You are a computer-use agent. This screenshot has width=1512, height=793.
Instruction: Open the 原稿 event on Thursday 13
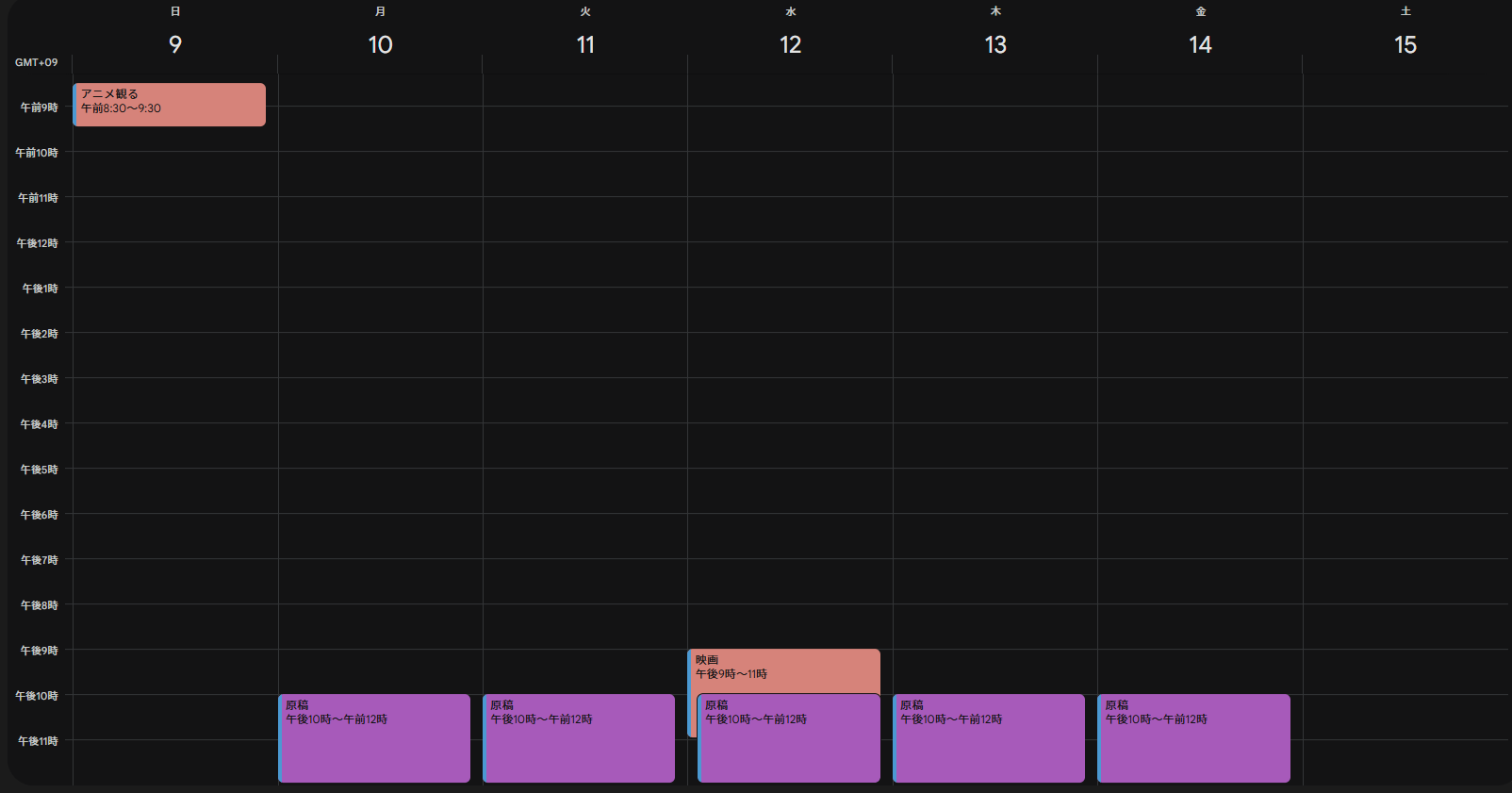tap(990, 739)
